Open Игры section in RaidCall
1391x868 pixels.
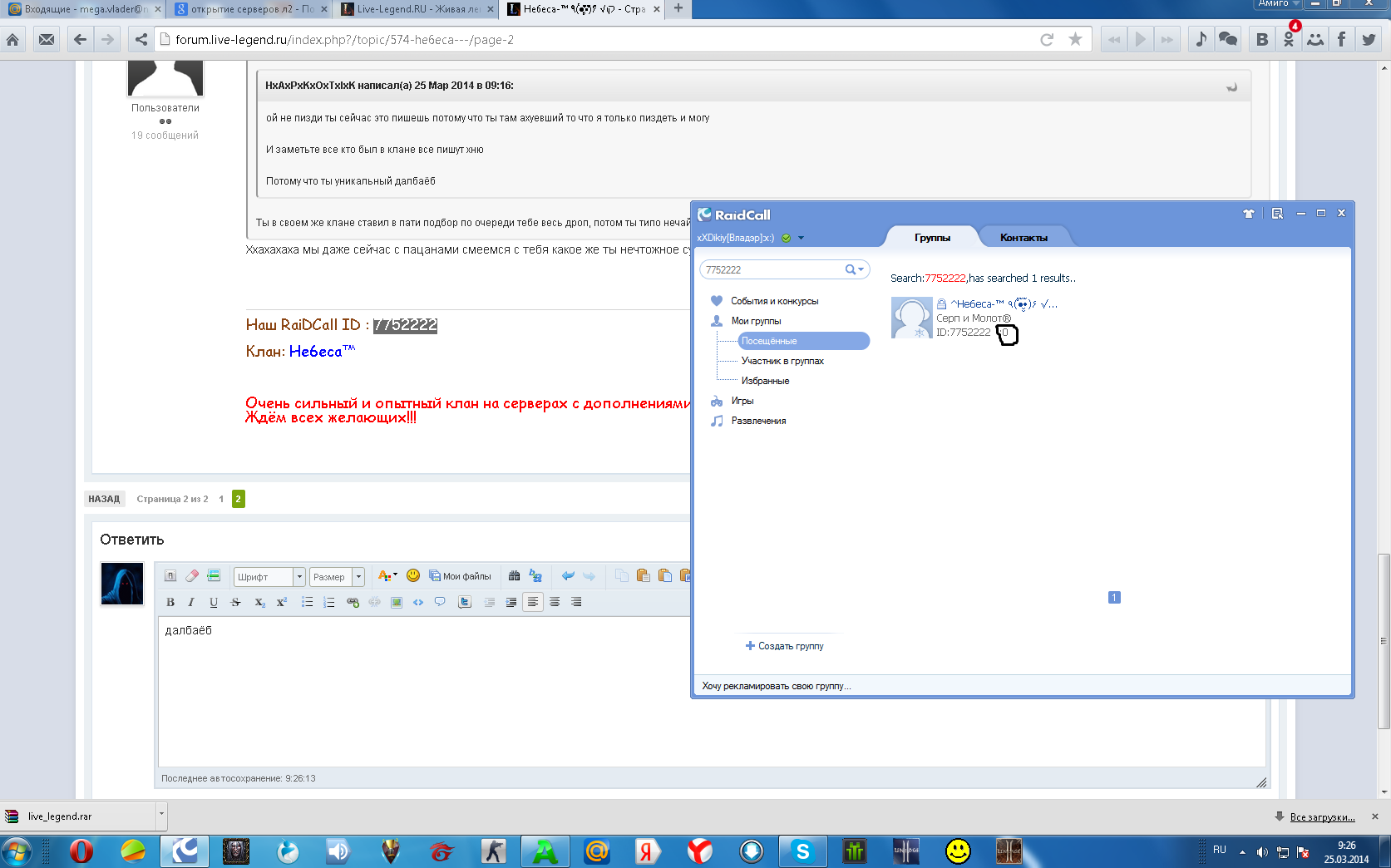[742, 401]
